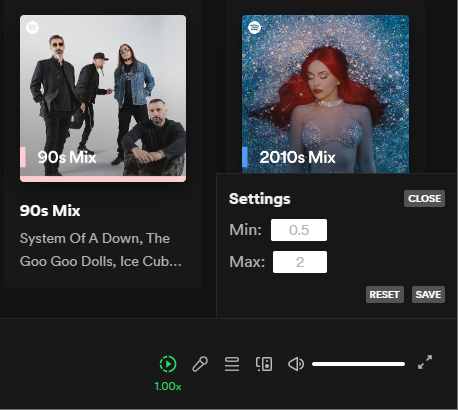The height and width of the screenshot is (410, 458).
Task: Click the volume slider bar
Action: point(358,364)
